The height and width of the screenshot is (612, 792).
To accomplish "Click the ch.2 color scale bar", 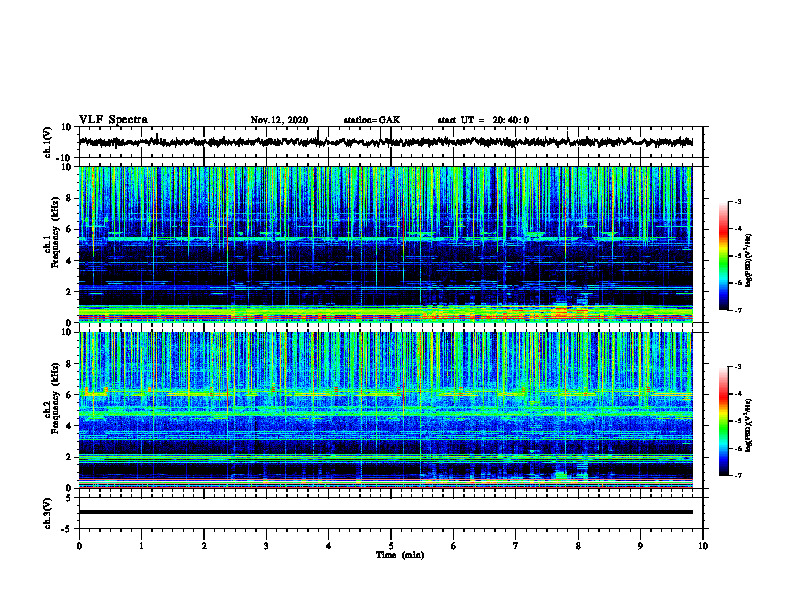I will (x=723, y=421).
